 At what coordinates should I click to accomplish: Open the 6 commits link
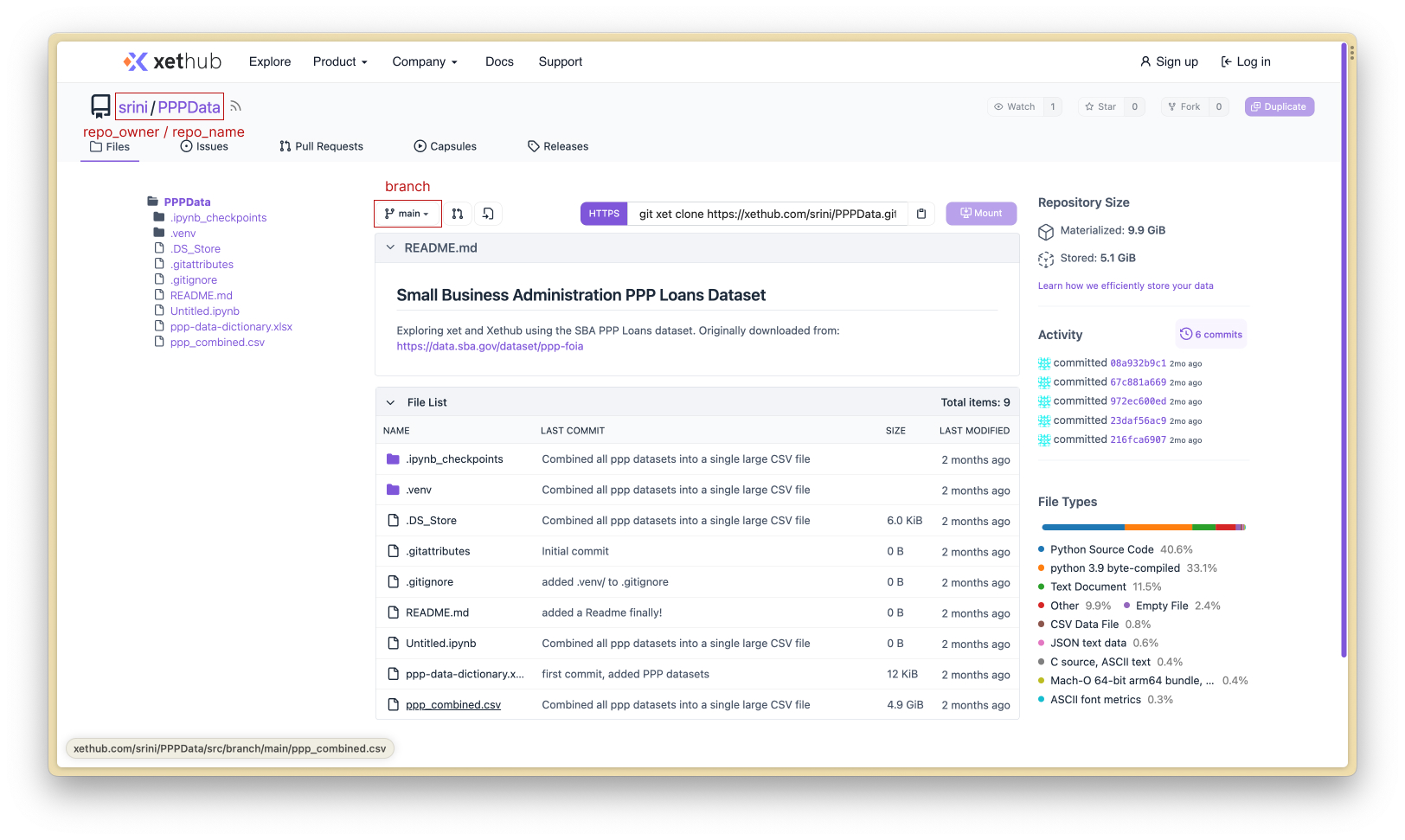(x=1211, y=334)
